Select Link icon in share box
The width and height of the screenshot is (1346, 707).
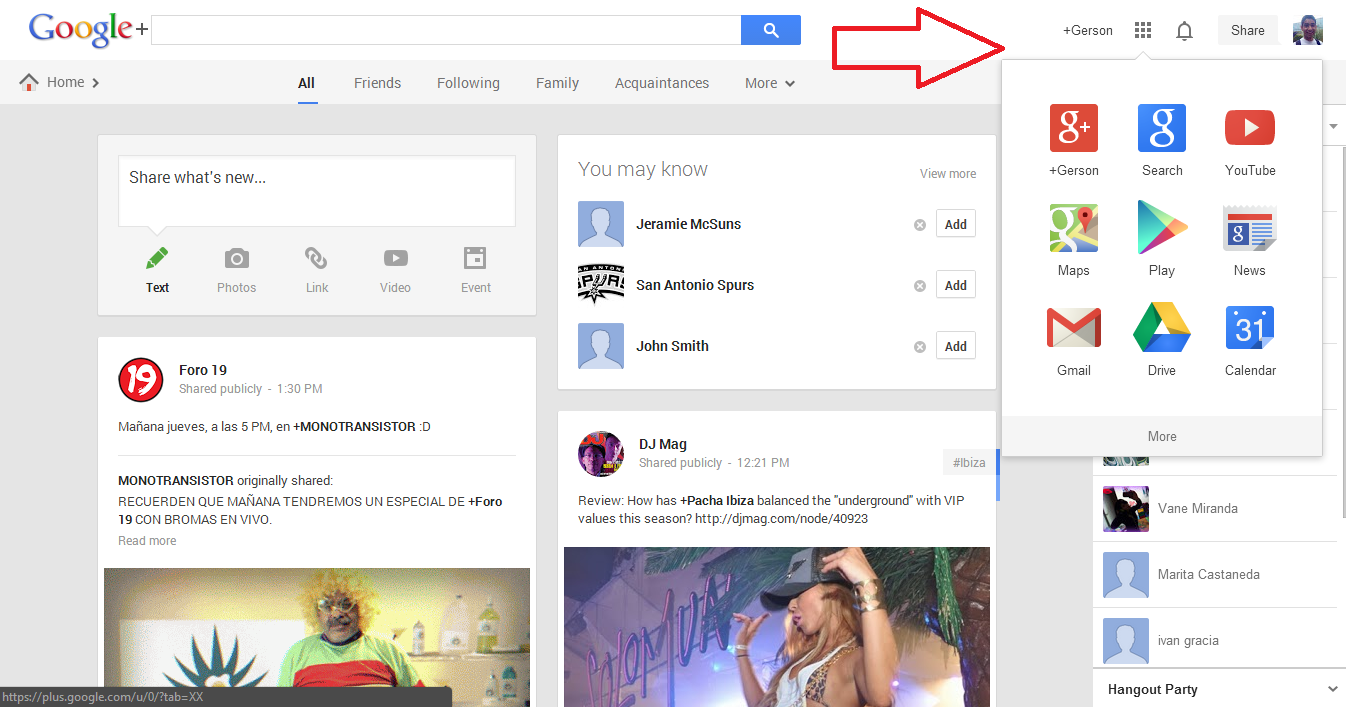click(x=316, y=259)
